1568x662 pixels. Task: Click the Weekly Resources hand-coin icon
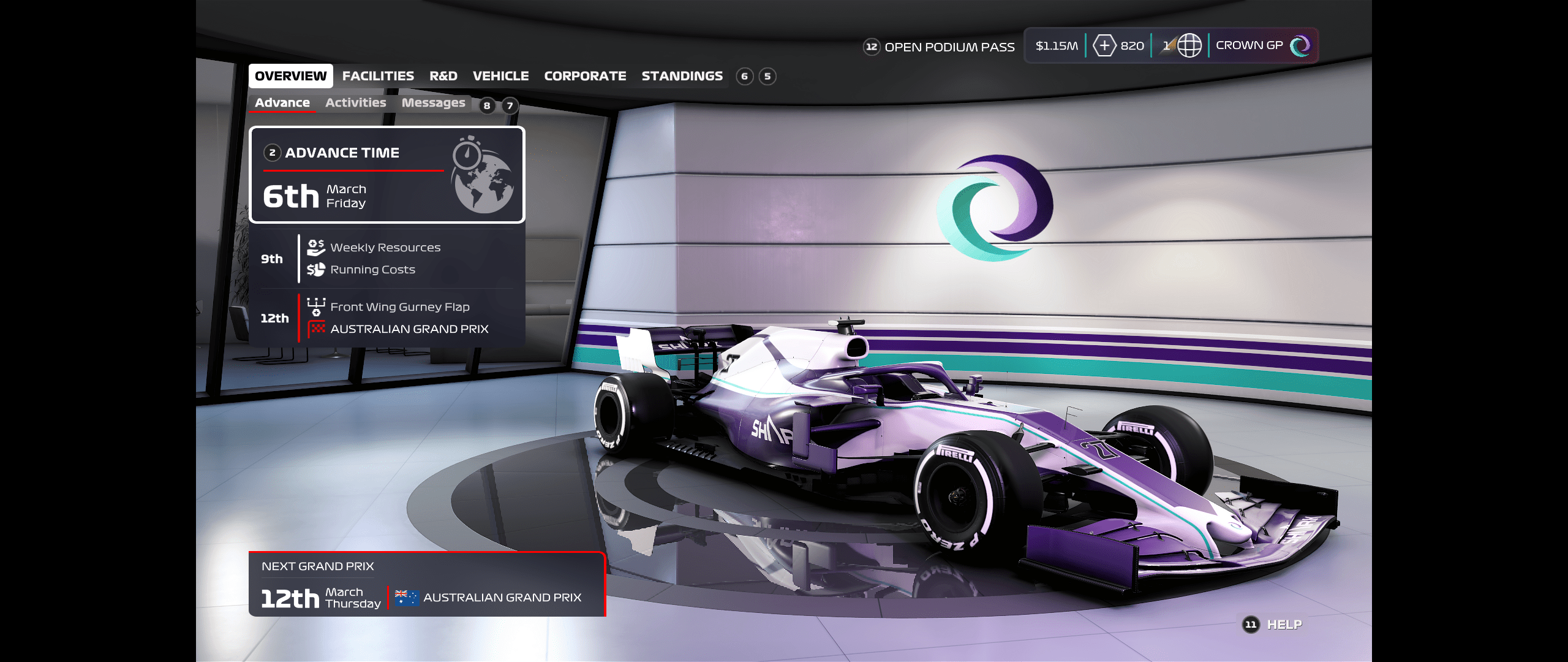(x=316, y=247)
